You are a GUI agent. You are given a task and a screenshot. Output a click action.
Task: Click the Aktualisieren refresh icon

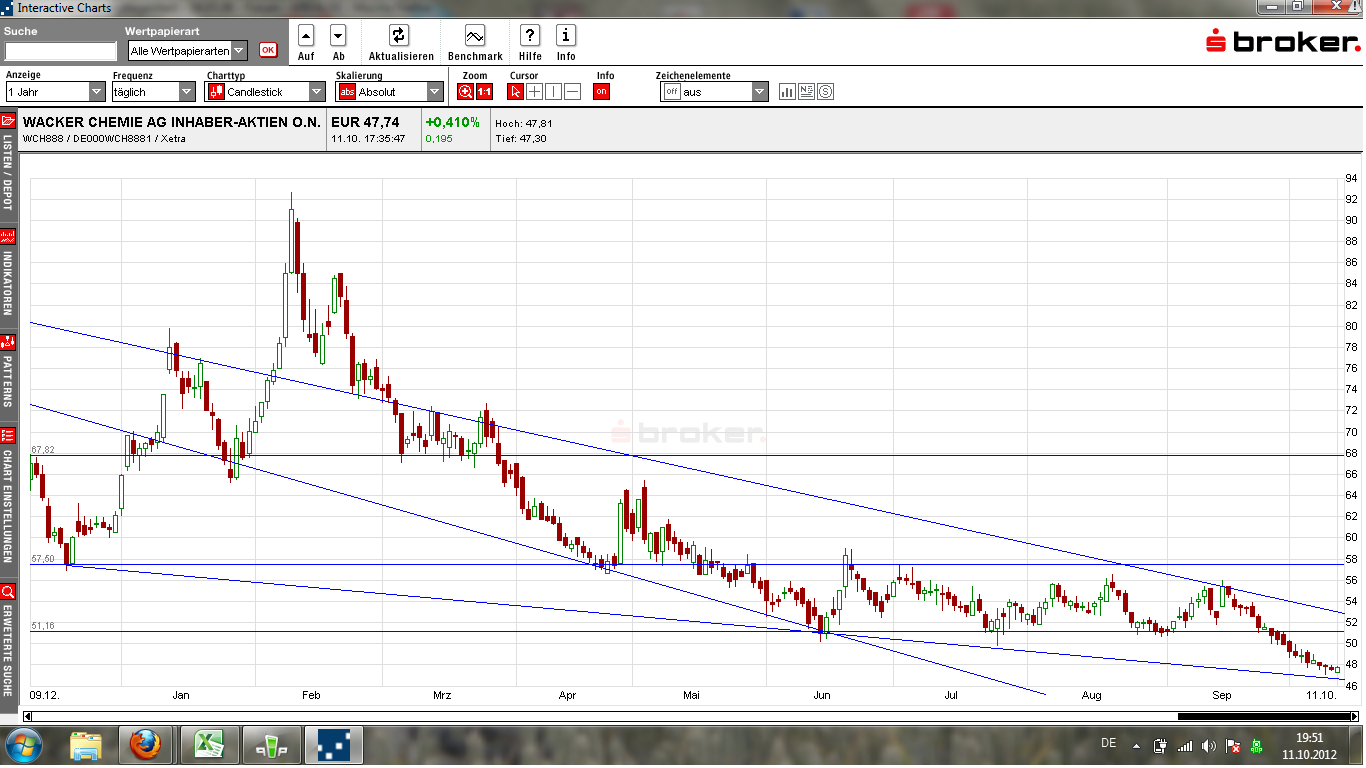pyautogui.click(x=399, y=36)
